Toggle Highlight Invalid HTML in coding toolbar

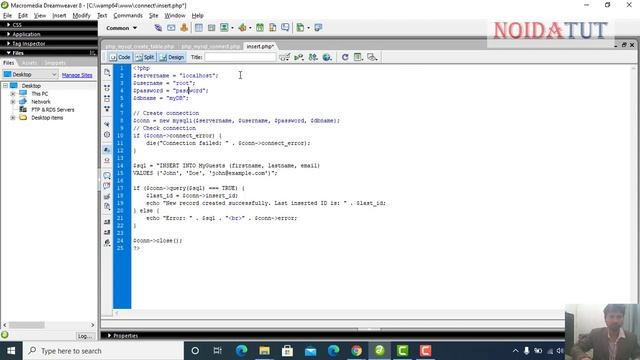coord(107,160)
